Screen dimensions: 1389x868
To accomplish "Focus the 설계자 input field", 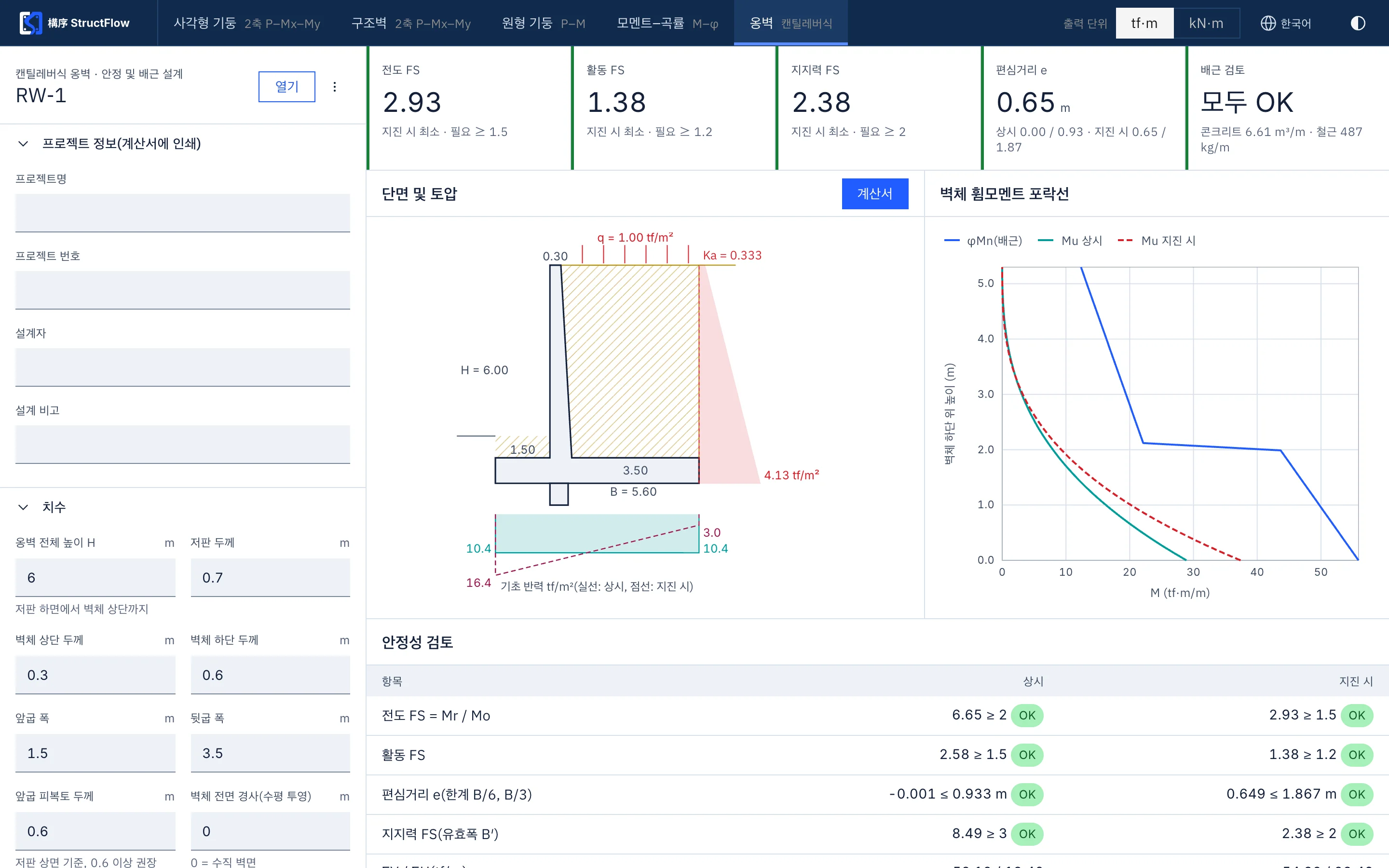I will (x=182, y=367).
